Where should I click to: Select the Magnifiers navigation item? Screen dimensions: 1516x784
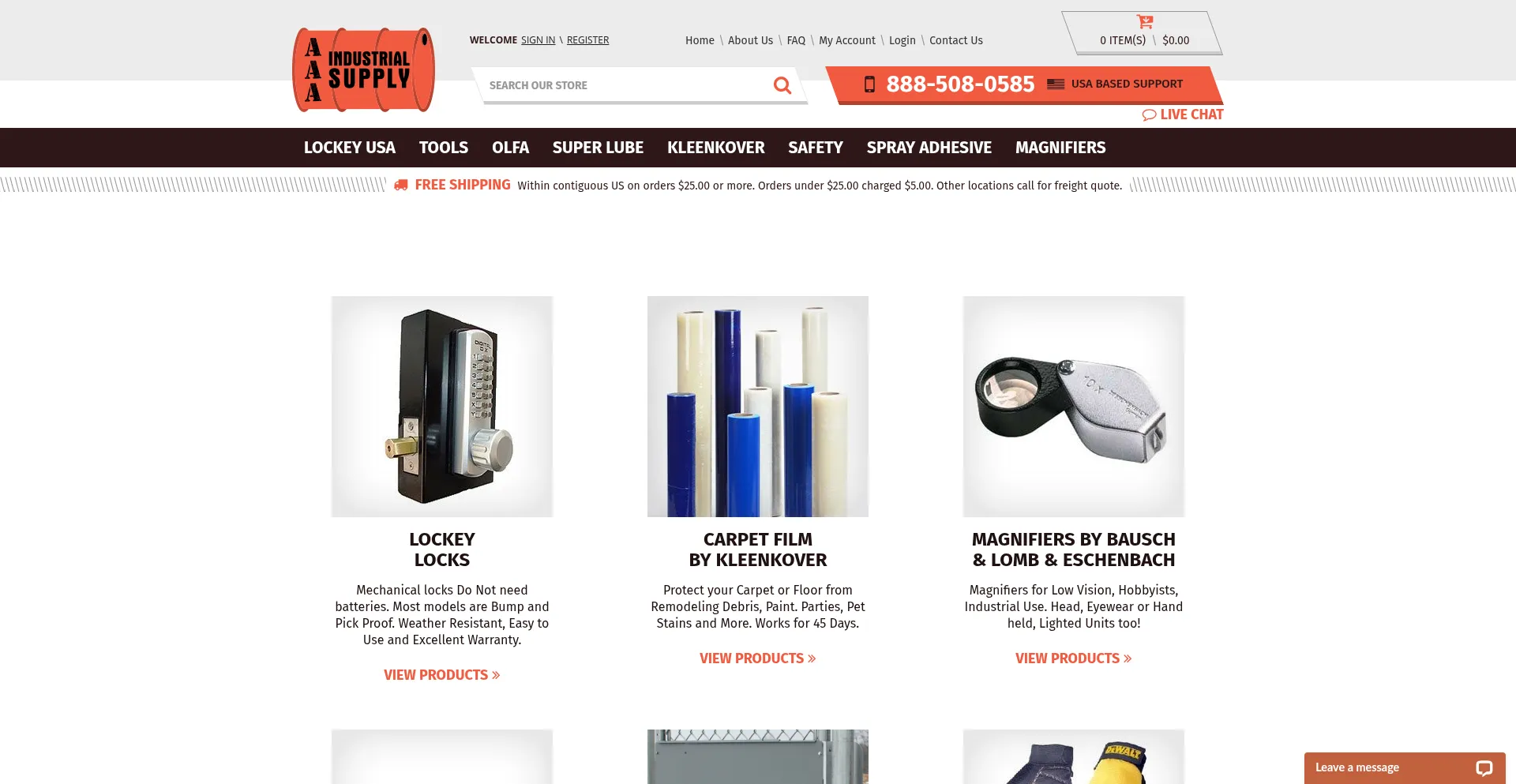pos(1060,148)
